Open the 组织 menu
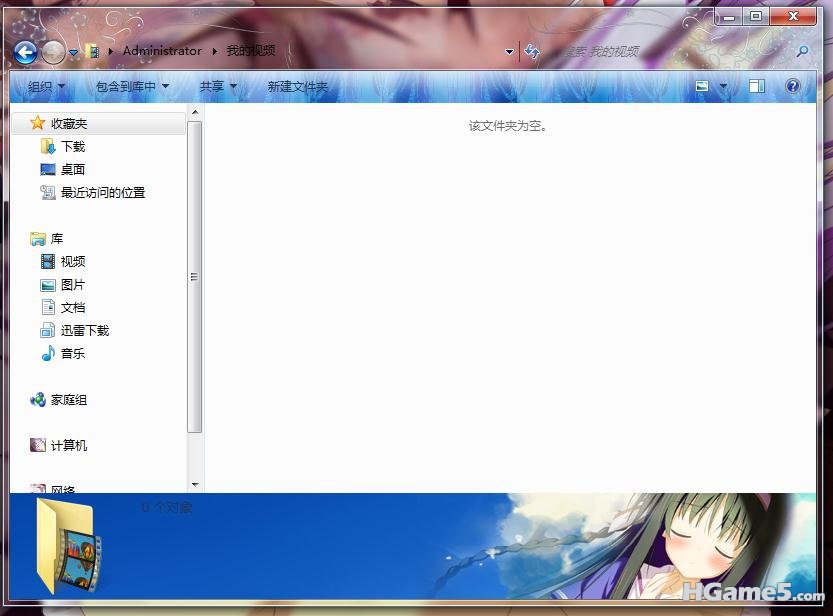Image resolution: width=833 pixels, height=616 pixels. click(x=46, y=86)
